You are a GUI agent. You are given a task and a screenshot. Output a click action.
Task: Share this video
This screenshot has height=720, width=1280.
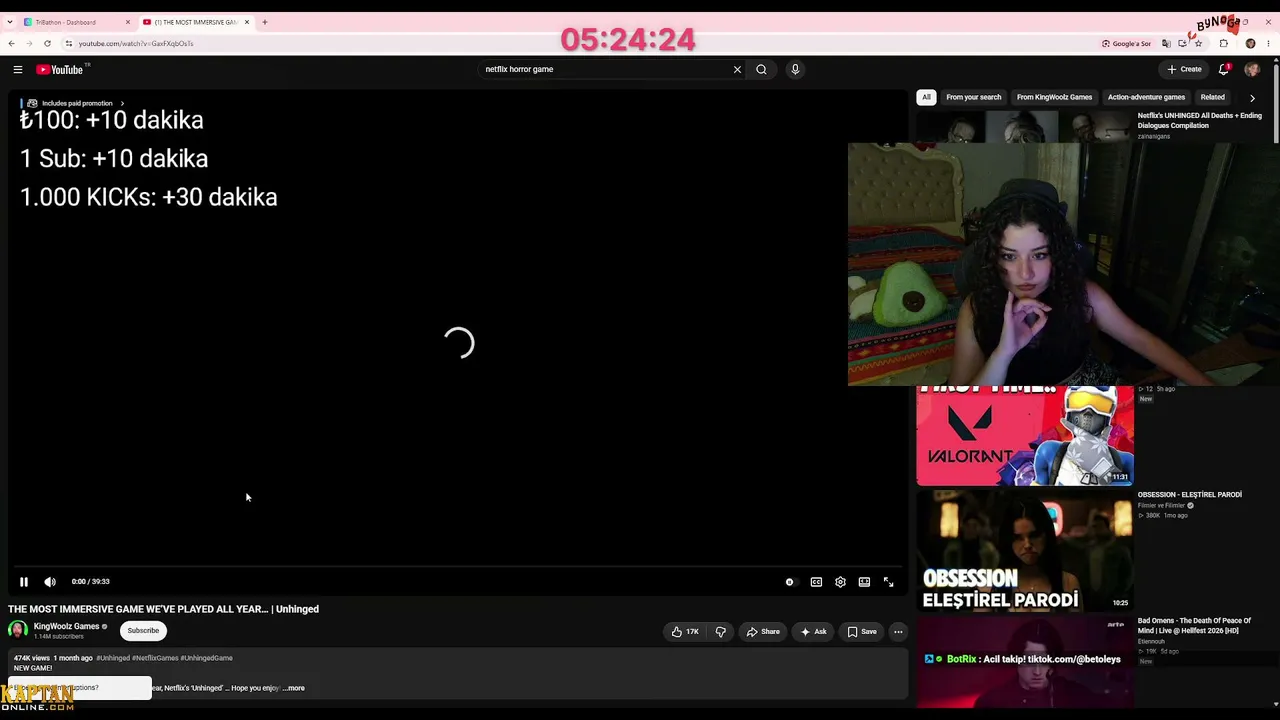tap(763, 631)
